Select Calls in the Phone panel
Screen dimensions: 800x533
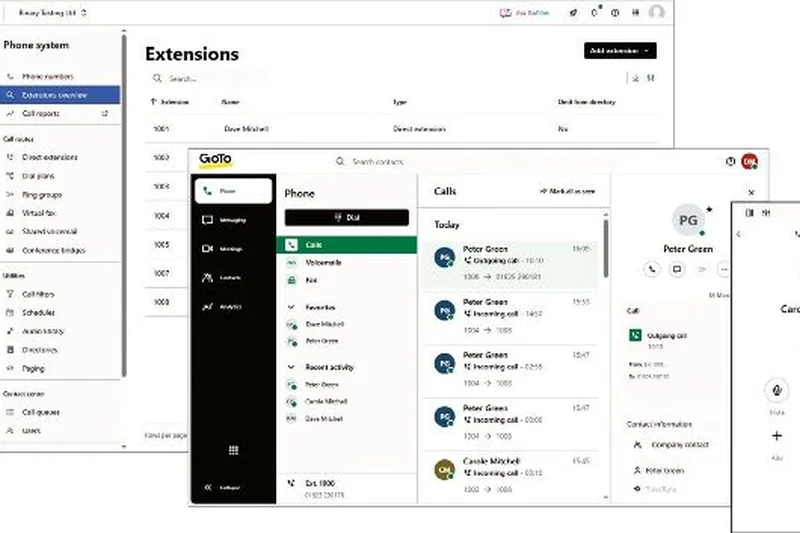coord(346,245)
